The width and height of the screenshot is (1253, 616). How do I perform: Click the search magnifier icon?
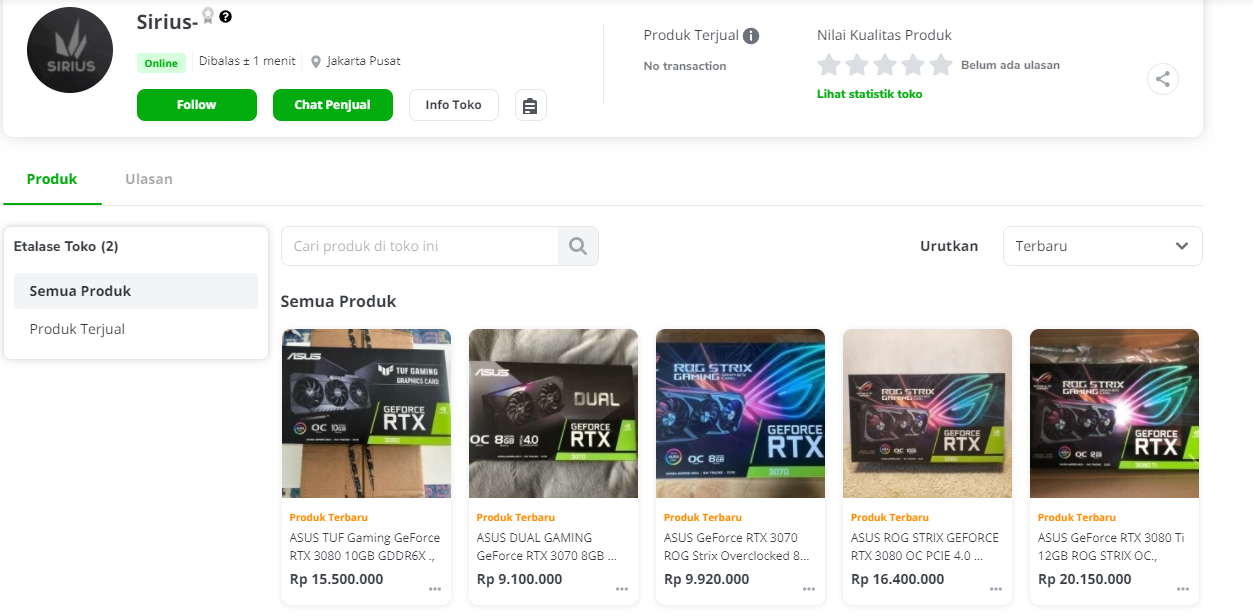coord(578,246)
